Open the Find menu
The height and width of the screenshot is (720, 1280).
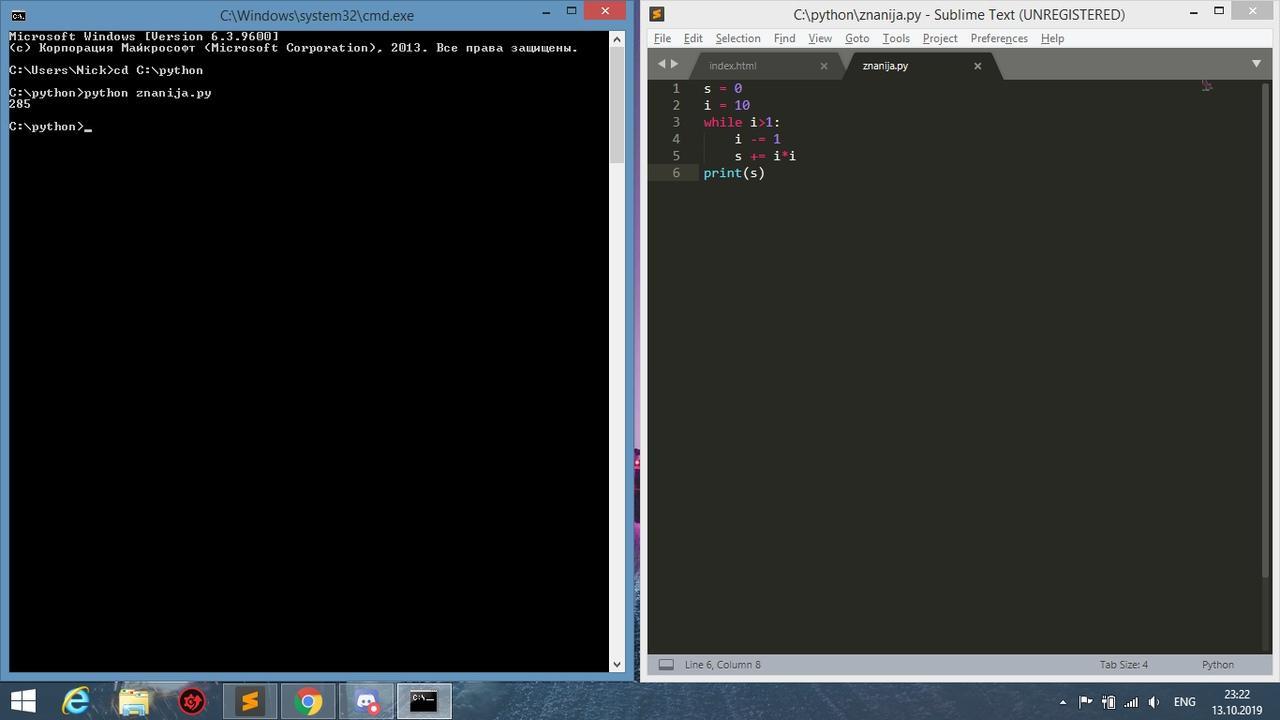pyautogui.click(x=785, y=38)
